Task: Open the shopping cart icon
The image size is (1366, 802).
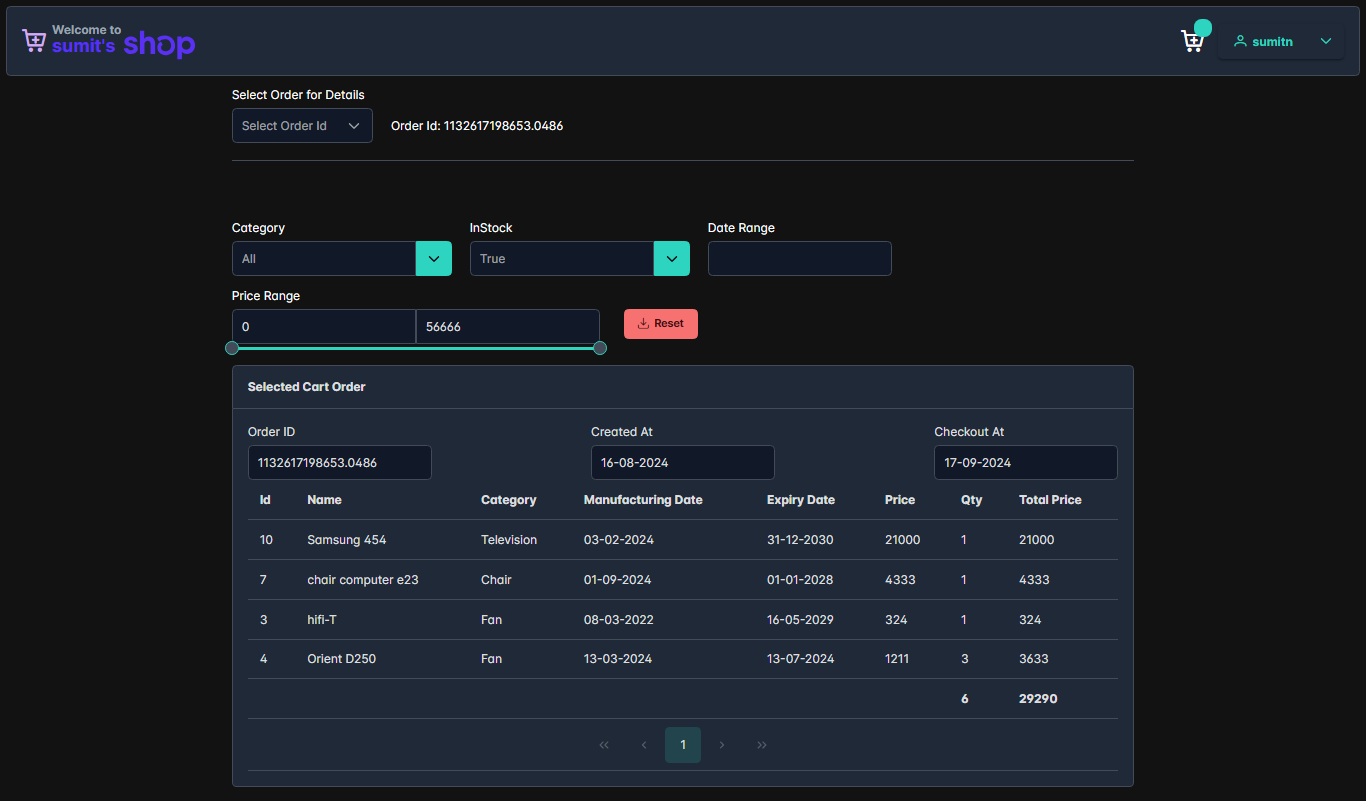Action: tap(1192, 41)
